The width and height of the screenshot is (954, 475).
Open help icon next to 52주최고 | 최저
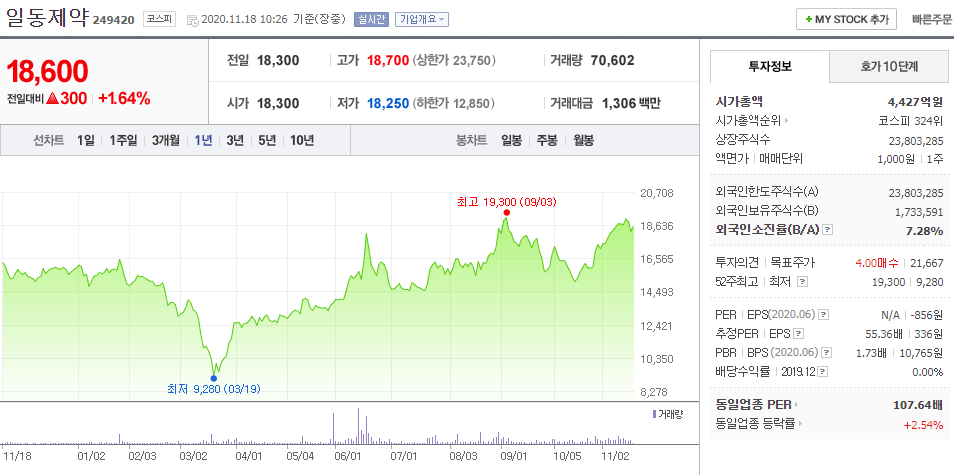click(x=802, y=282)
